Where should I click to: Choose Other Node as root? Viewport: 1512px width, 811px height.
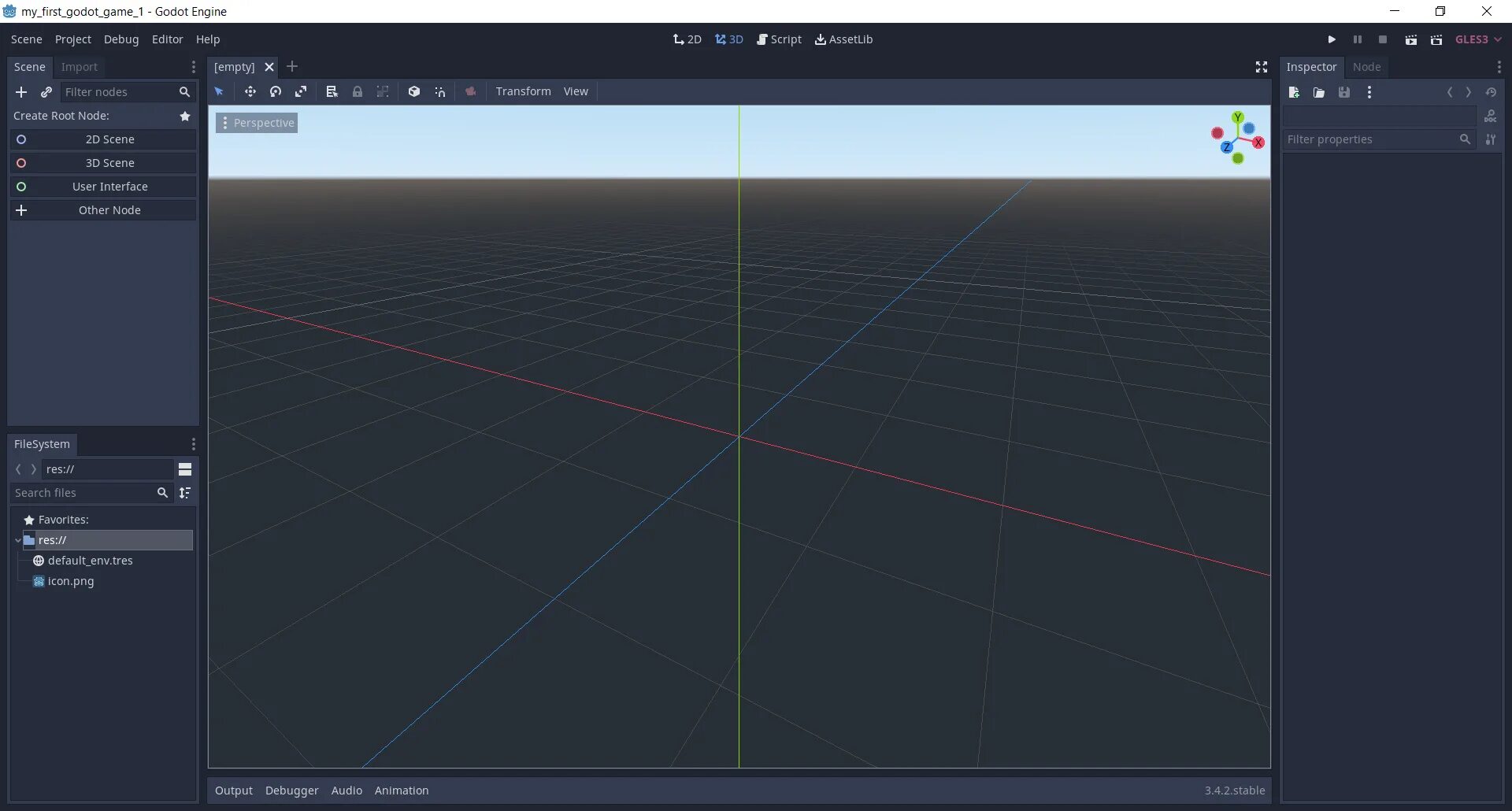click(x=103, y=210)
